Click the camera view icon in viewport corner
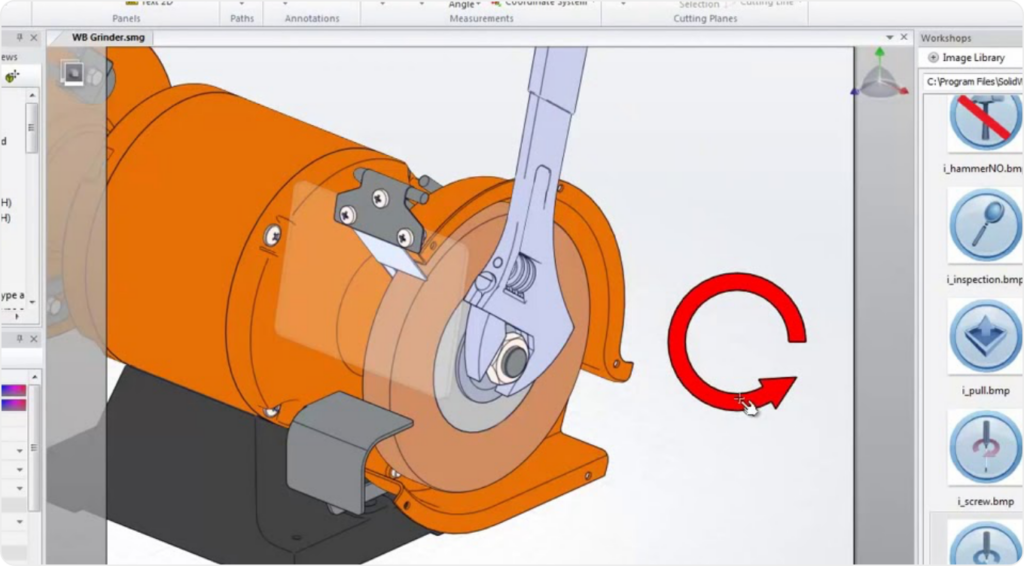The image size is (1024, 566). click(x=72, y=72)
